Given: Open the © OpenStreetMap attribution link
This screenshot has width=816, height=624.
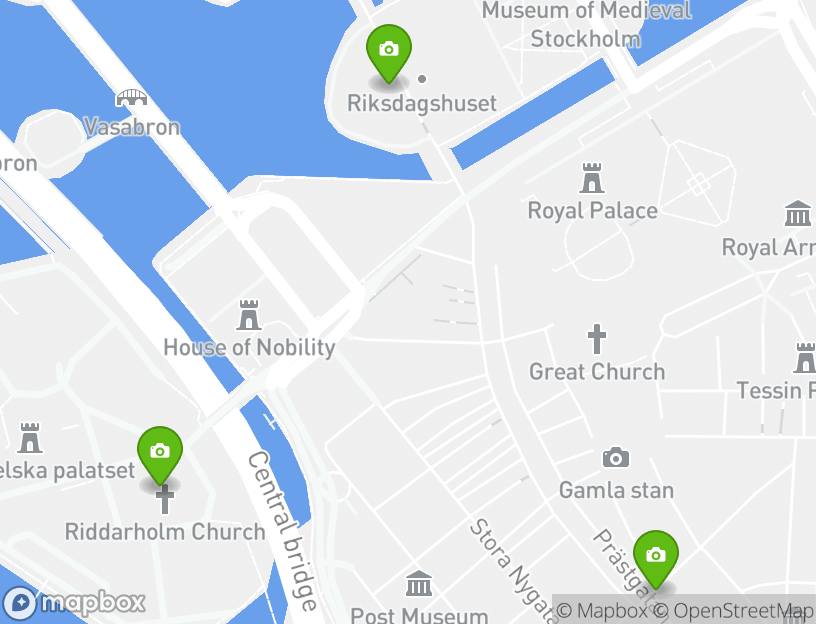Looking at the screenshot, I should click(x=732, y=610).
